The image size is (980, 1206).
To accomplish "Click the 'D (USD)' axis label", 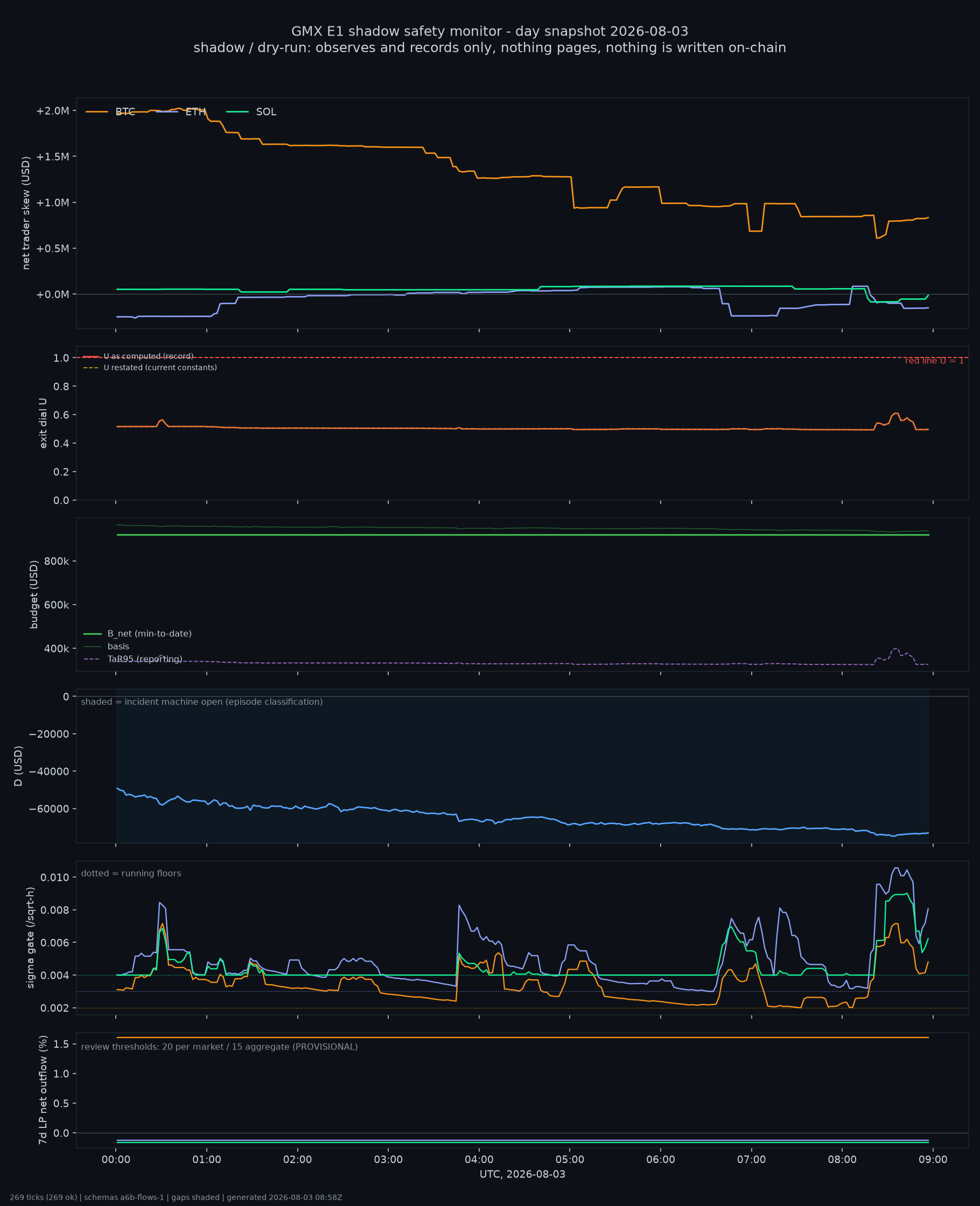I will (x=19, y=766).
